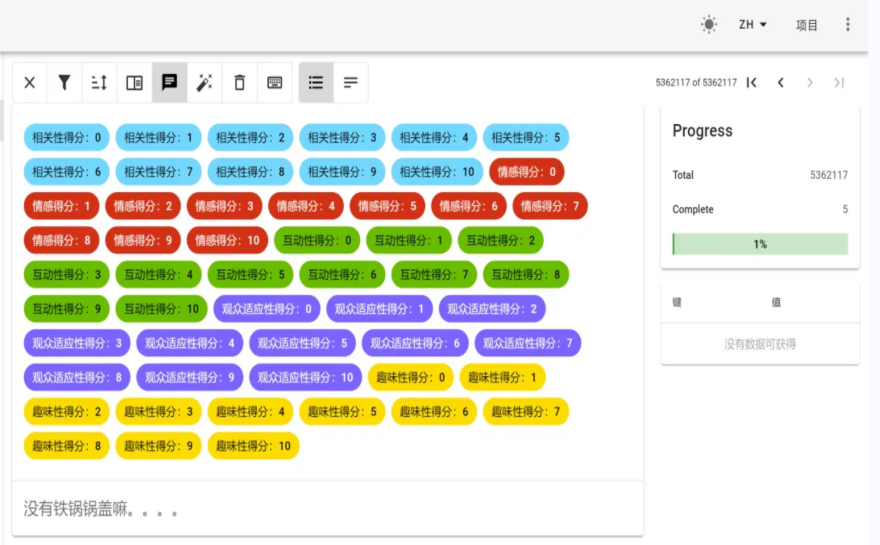Select the 相关性得分: 10 label
The width and height of the screenshot is (880, 545).
coord(436,172)
